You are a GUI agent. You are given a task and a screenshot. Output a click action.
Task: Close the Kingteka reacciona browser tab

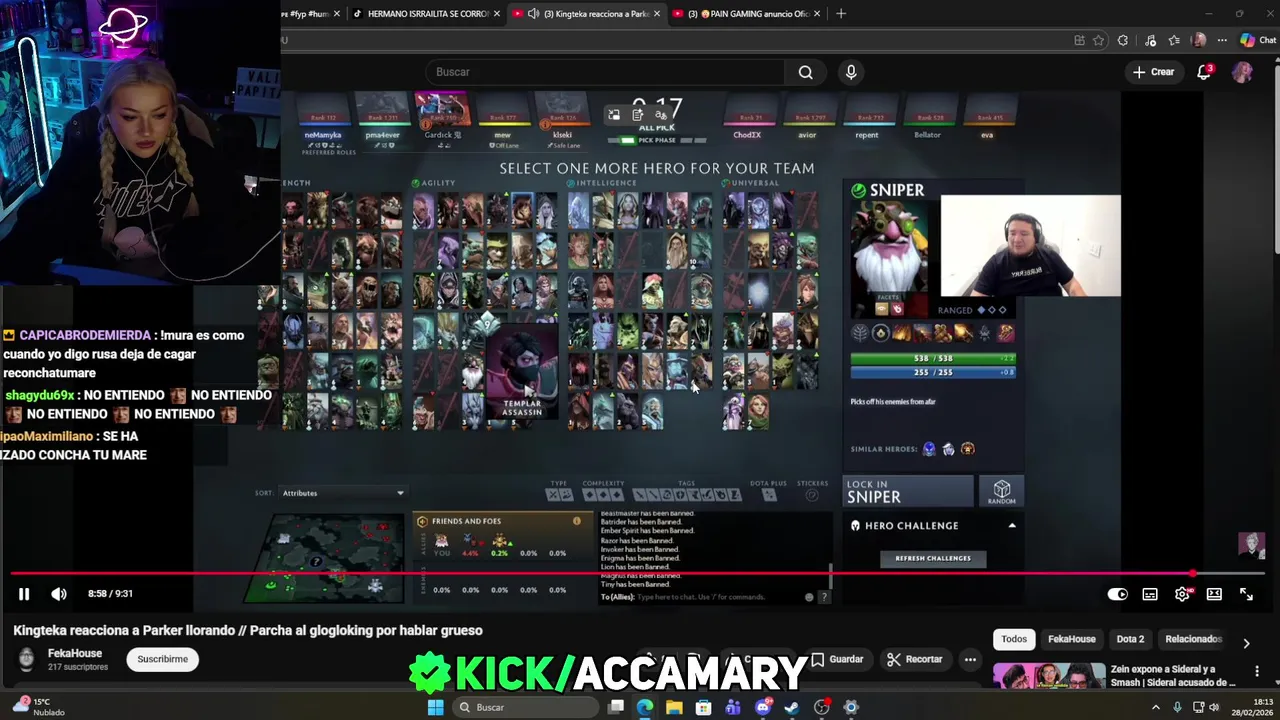point(657,14)
